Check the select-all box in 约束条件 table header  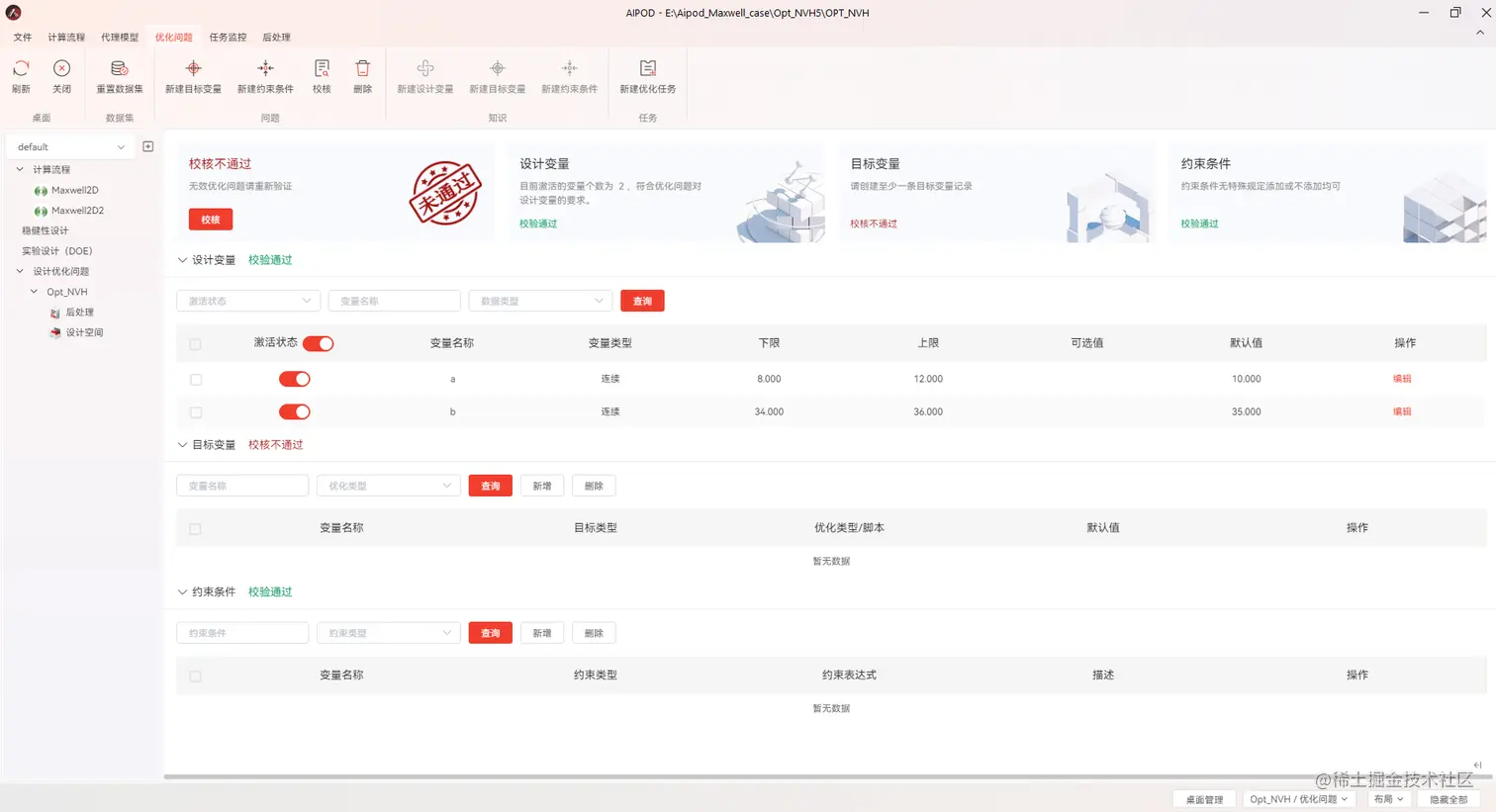pyautogui.click(x=195, y=677)
